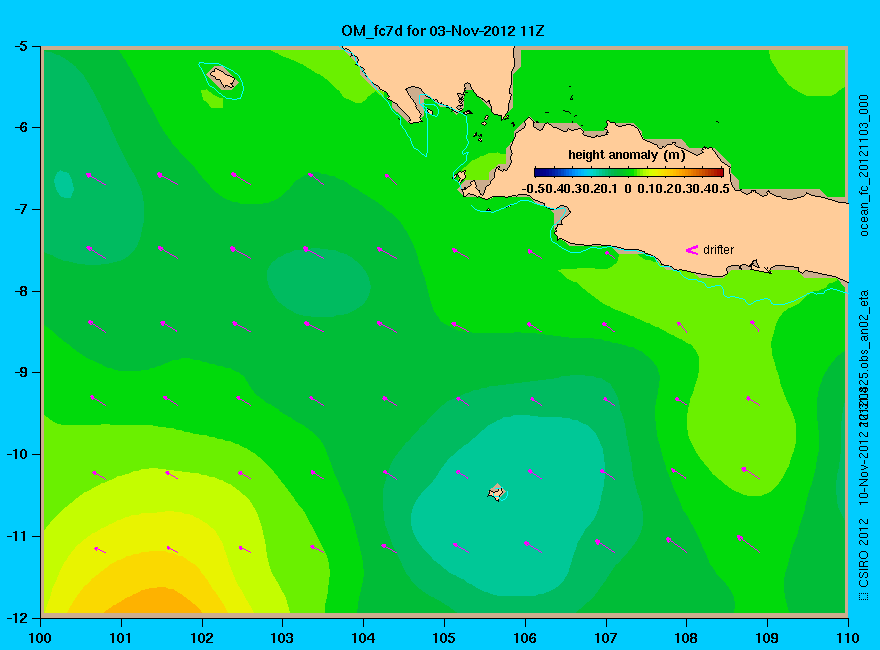This screenshot has width=880, height=650.
Task: Click the 100 longitude tick label
Action: 40,638
